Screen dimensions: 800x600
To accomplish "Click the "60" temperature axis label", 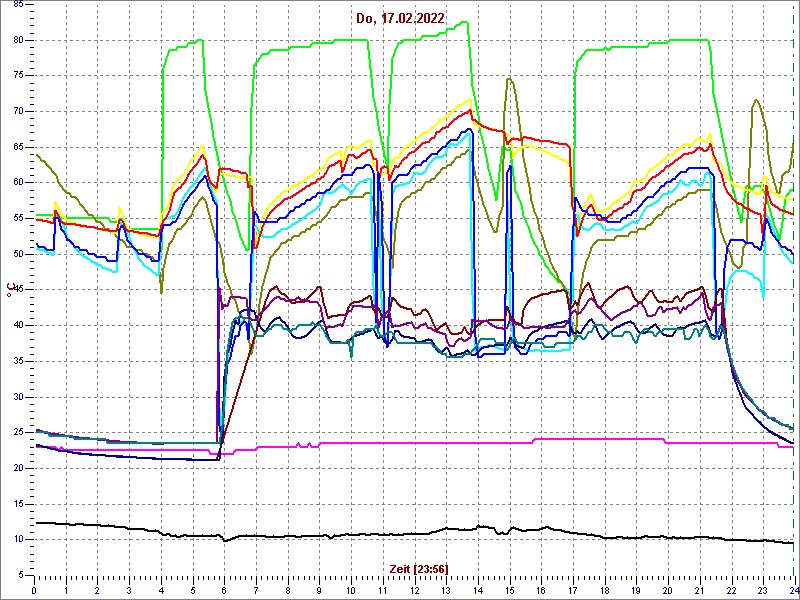I will [x=18, y=183].
